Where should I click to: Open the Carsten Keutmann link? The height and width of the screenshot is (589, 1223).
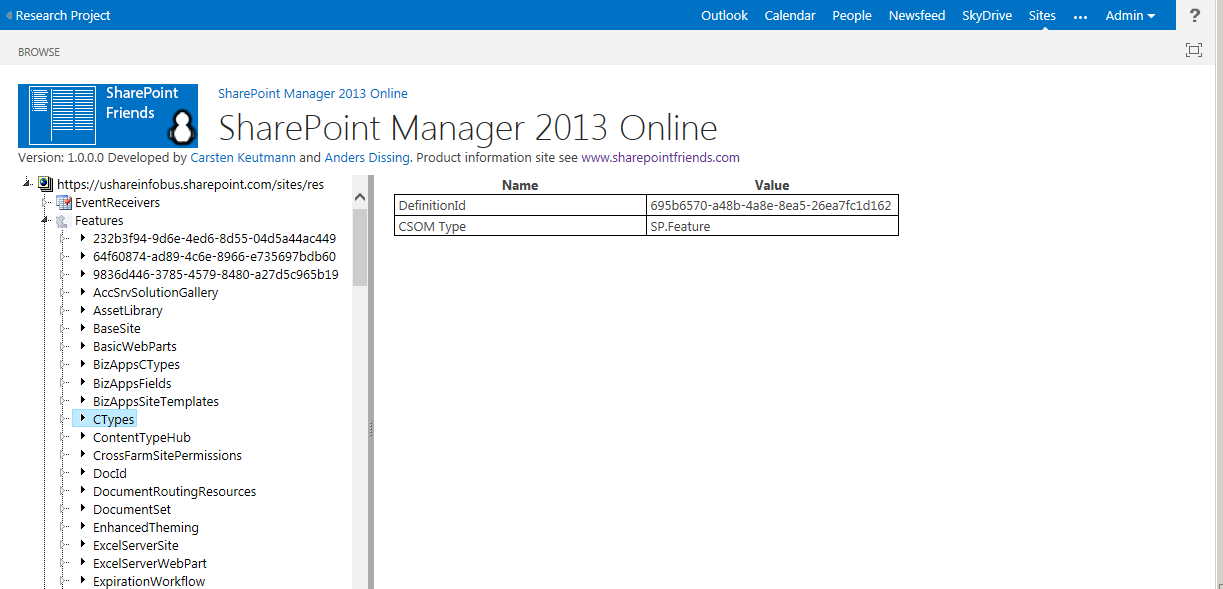243,158
